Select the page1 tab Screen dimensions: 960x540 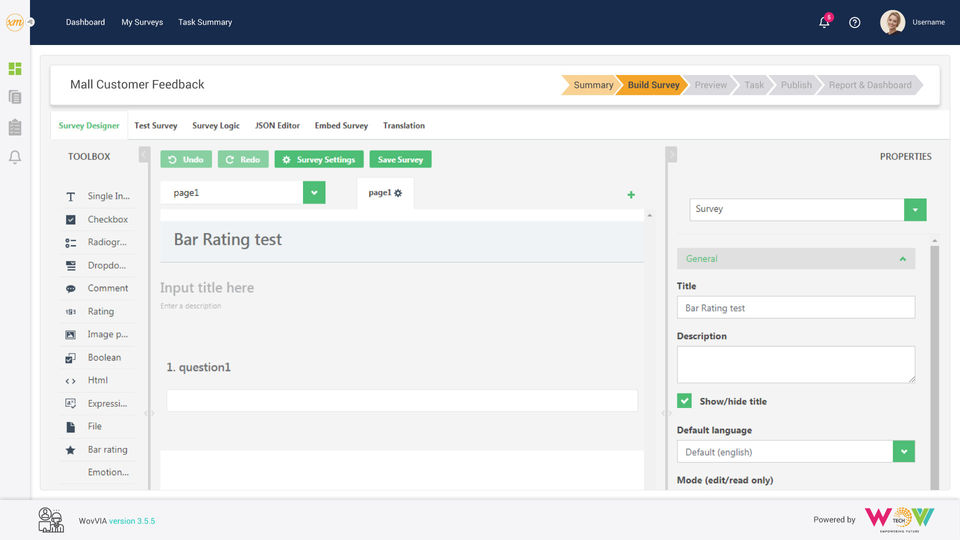click(385, 193)
